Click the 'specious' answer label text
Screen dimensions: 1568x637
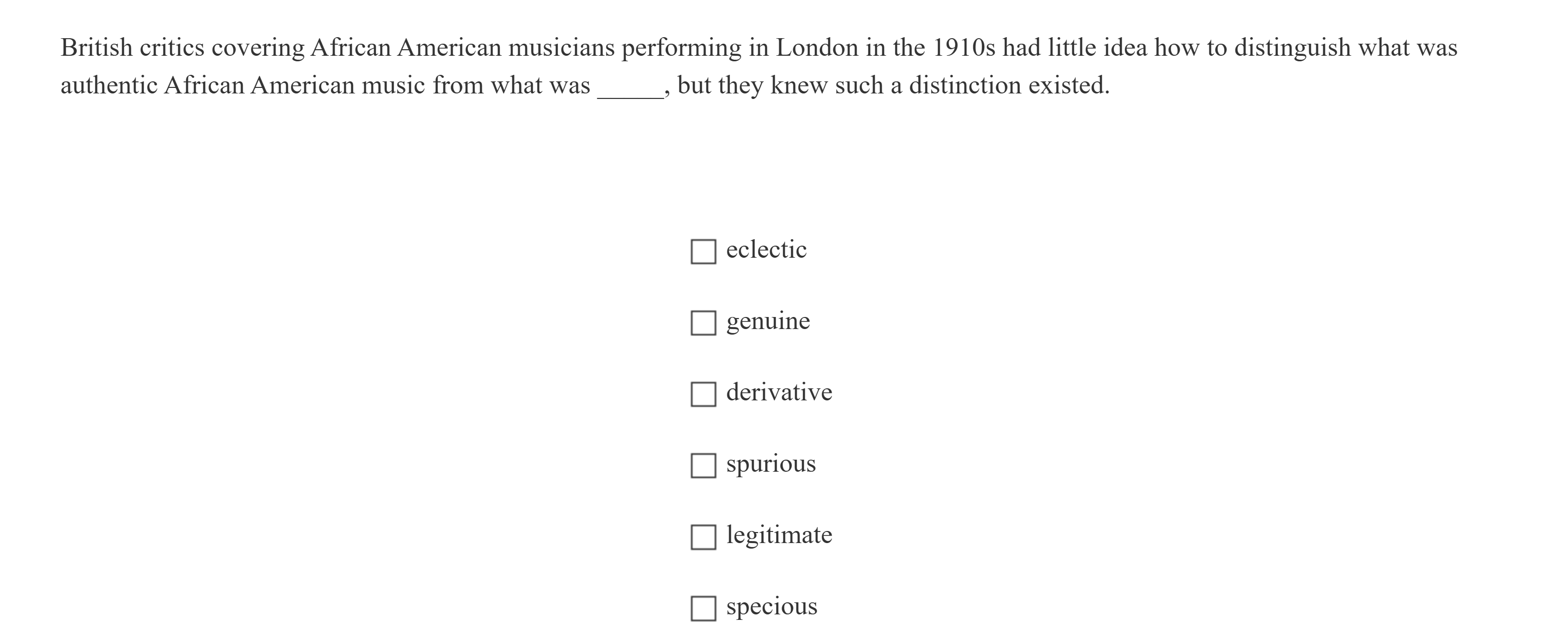[771, 606]
